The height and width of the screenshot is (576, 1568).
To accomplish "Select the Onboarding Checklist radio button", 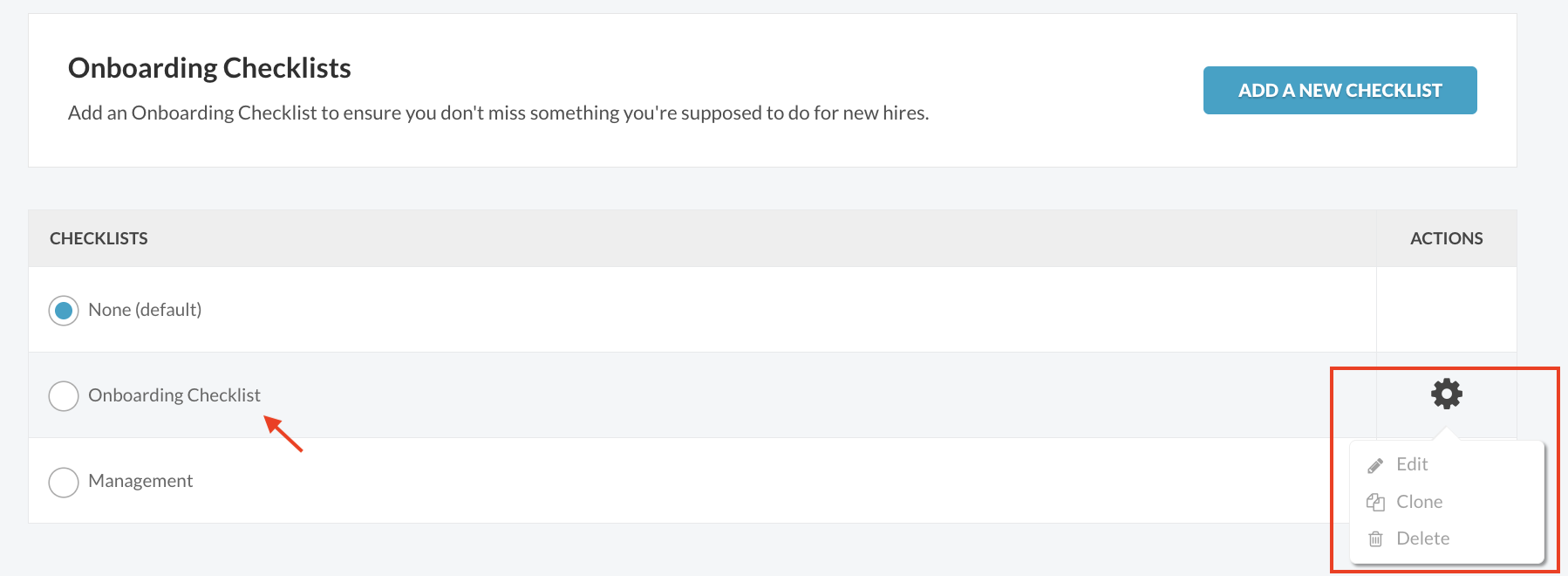I will coord(64,395).
